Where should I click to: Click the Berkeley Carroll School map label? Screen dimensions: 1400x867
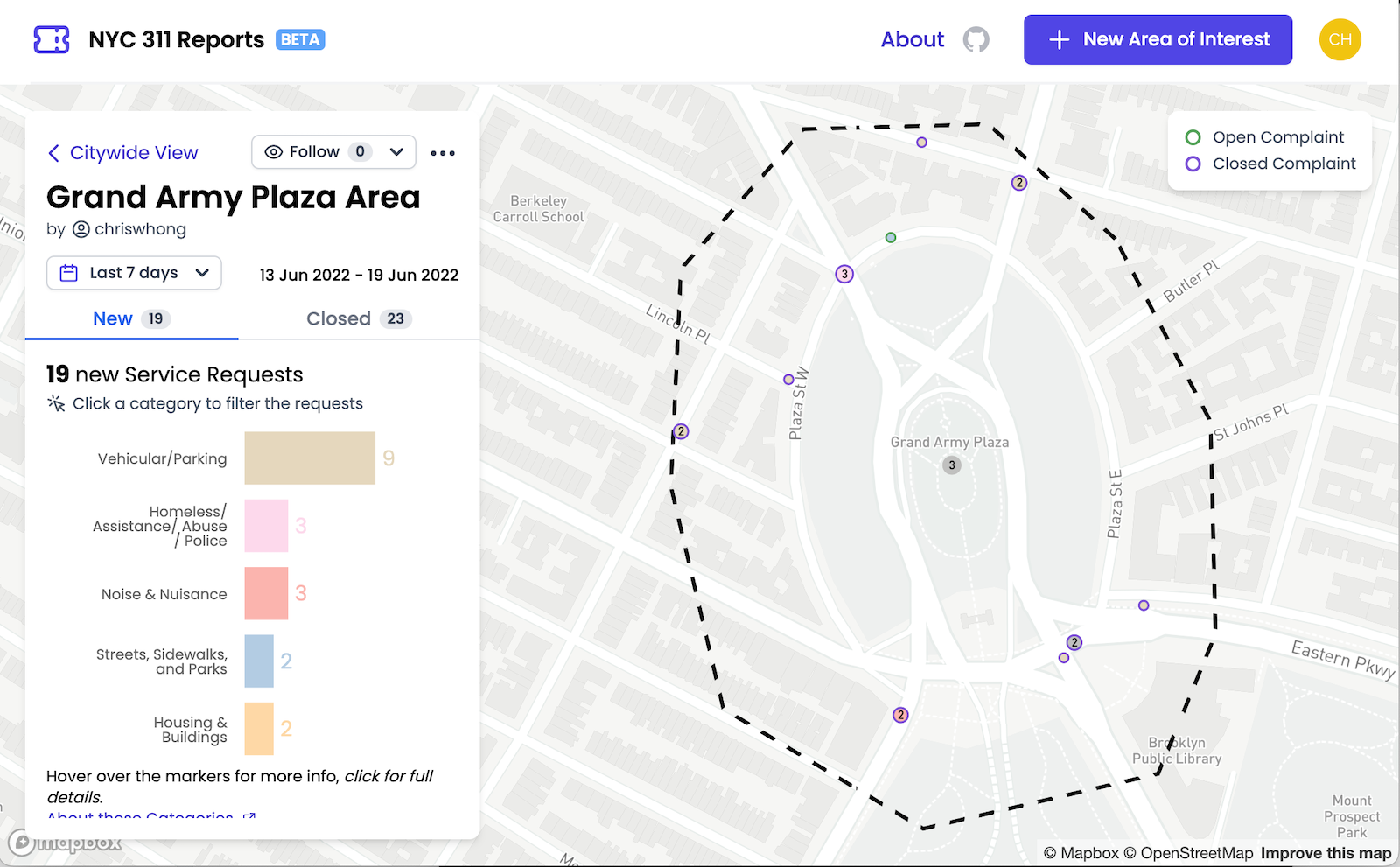538,209
